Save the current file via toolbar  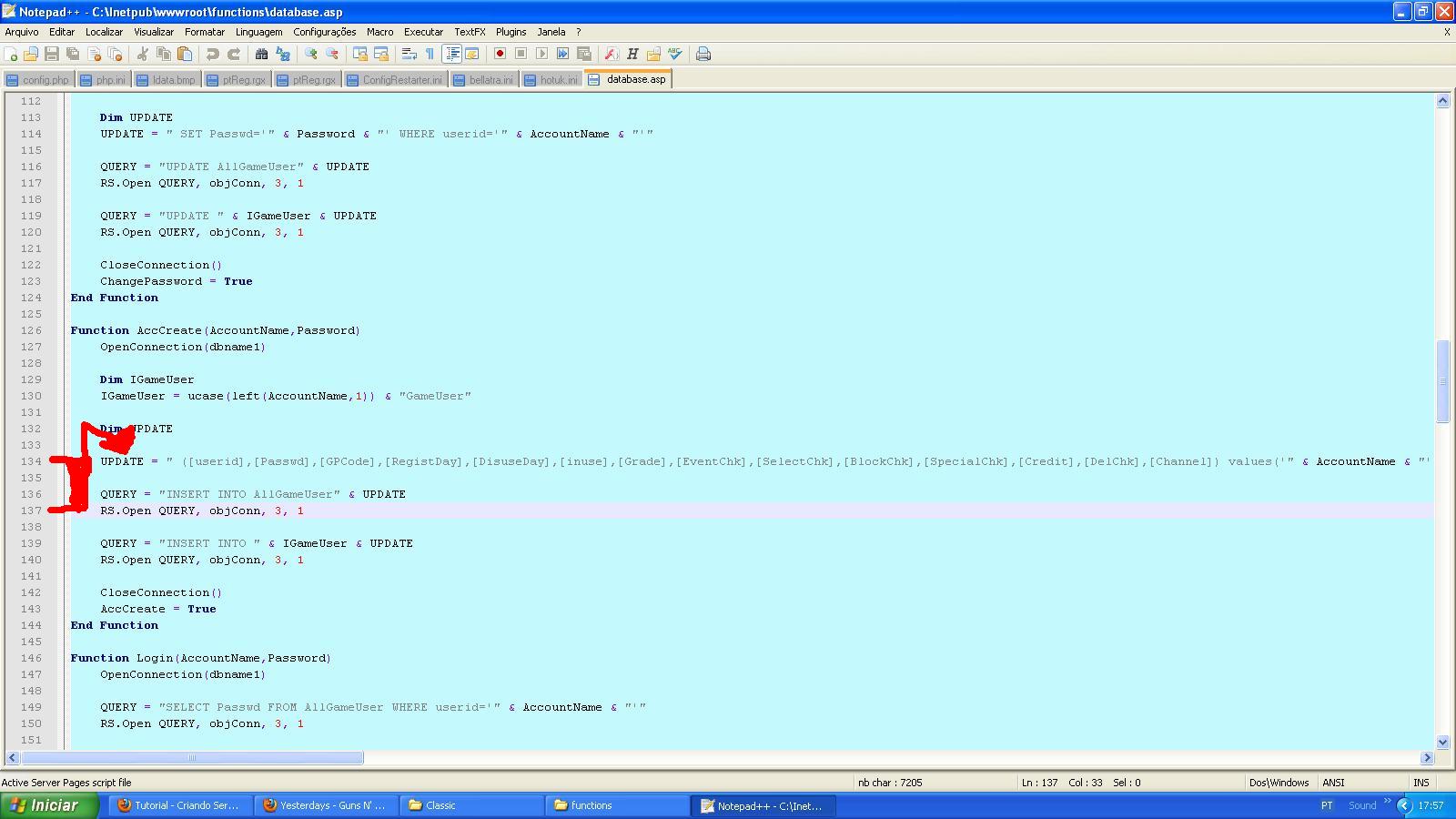pos(52,54)
